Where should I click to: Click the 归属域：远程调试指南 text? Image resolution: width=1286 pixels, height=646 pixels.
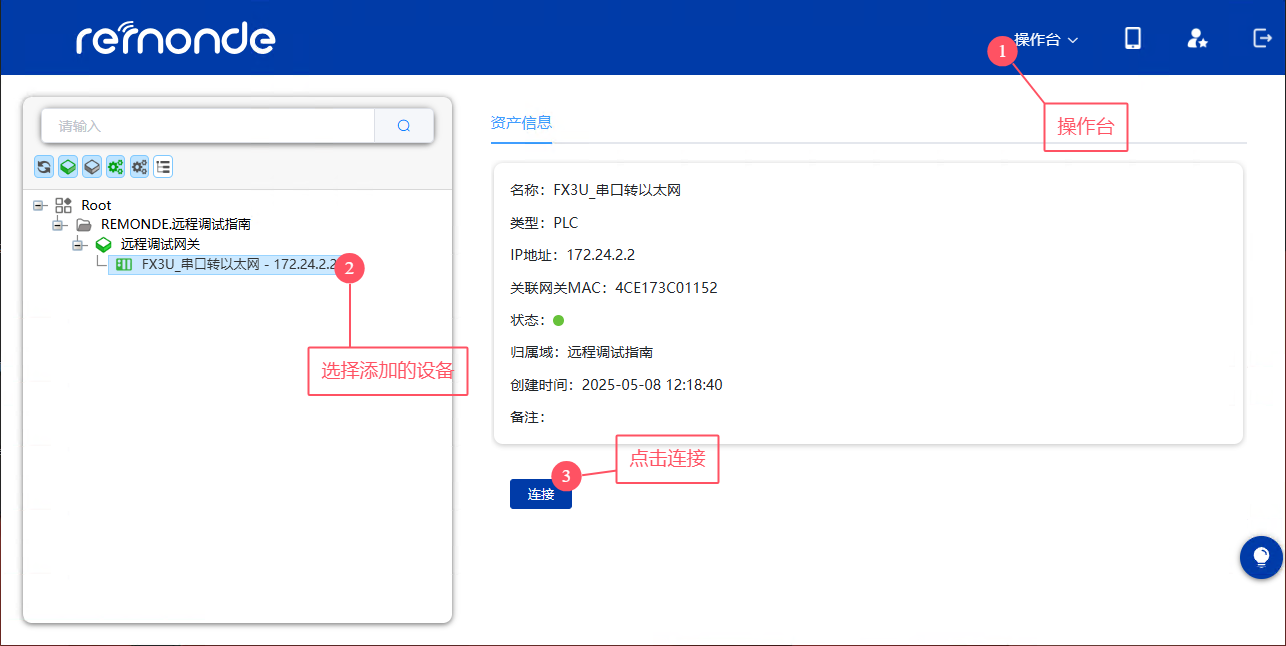582,352
